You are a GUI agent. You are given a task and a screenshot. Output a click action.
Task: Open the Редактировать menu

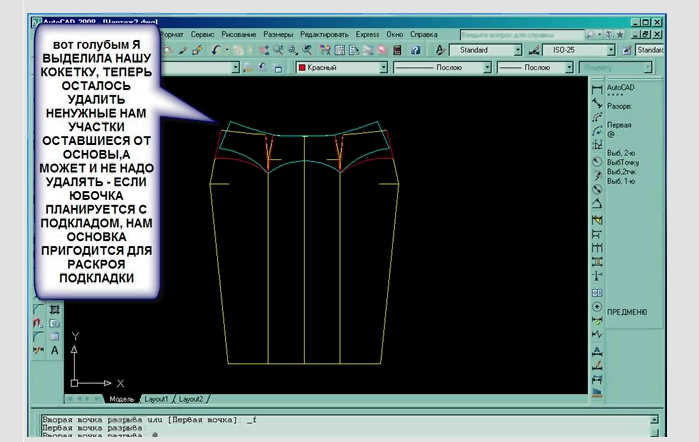pyautogui.click(x=324, y=33)
